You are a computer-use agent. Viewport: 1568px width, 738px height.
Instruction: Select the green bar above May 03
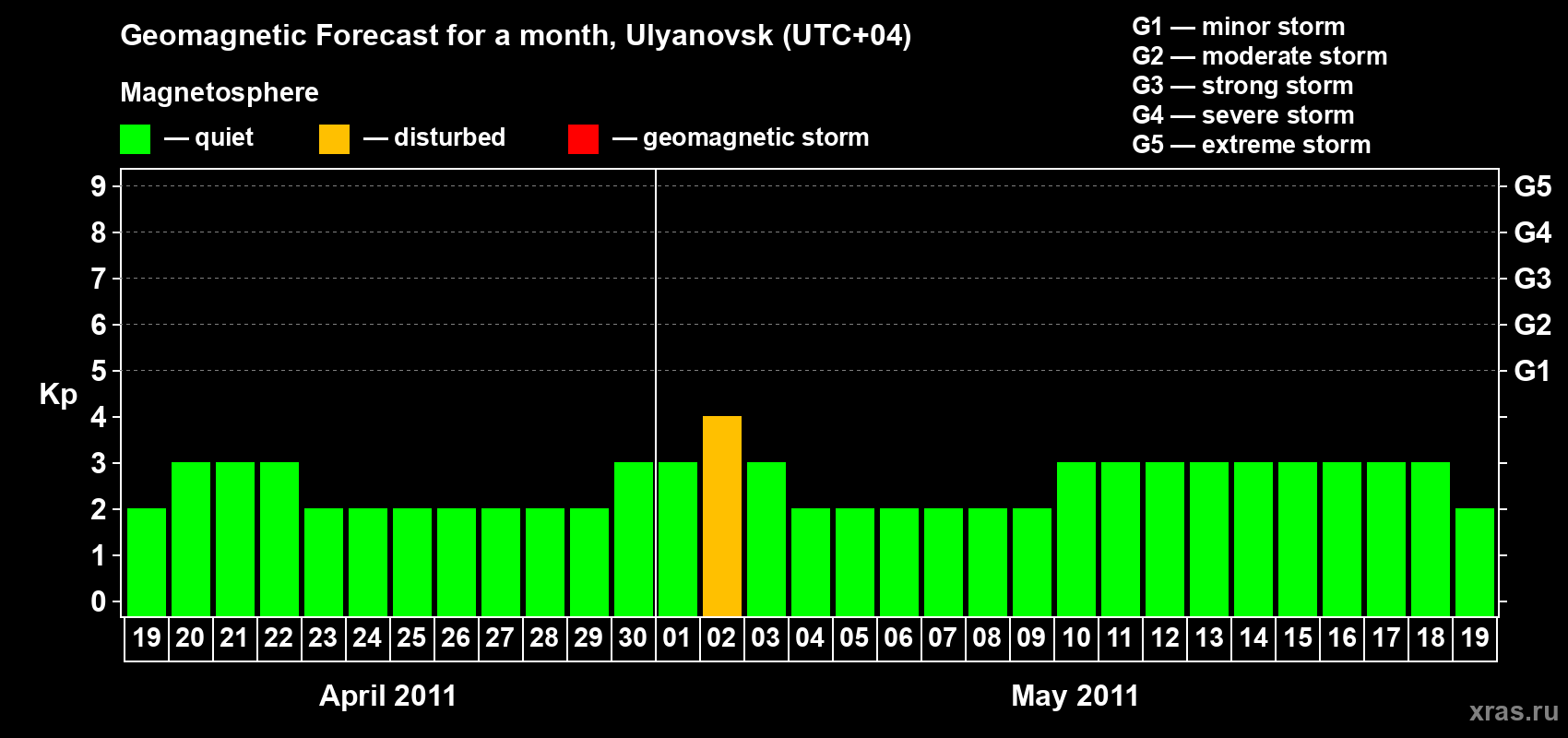tap(766, 539)
